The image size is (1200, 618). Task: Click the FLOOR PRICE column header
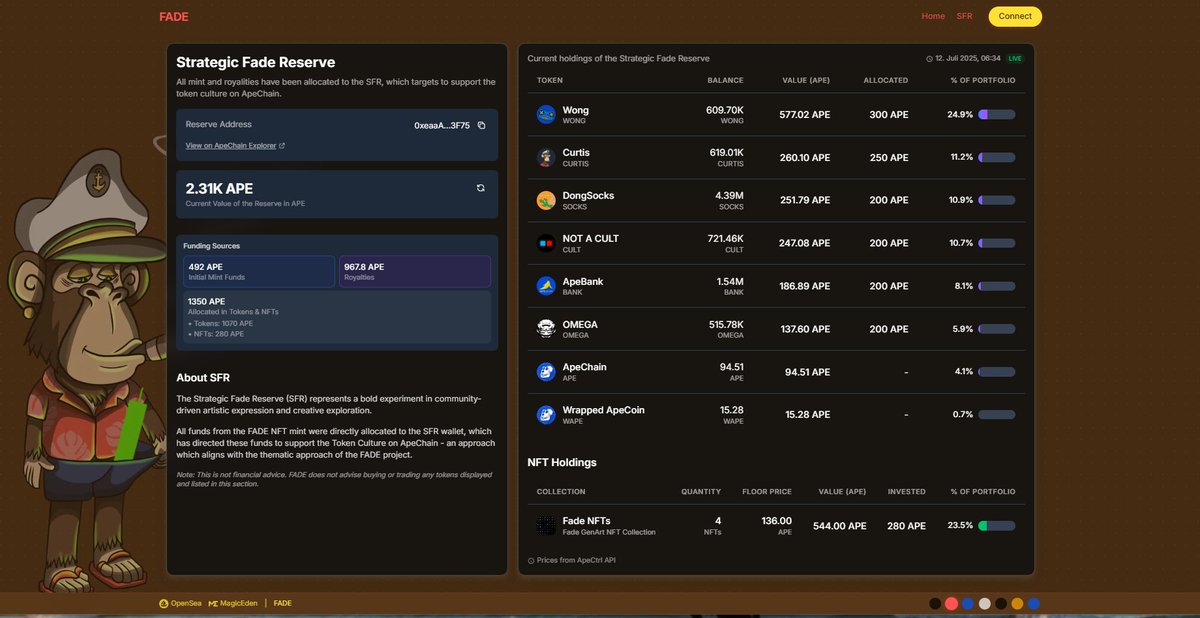pyautogui.click(x=767, y=492)
